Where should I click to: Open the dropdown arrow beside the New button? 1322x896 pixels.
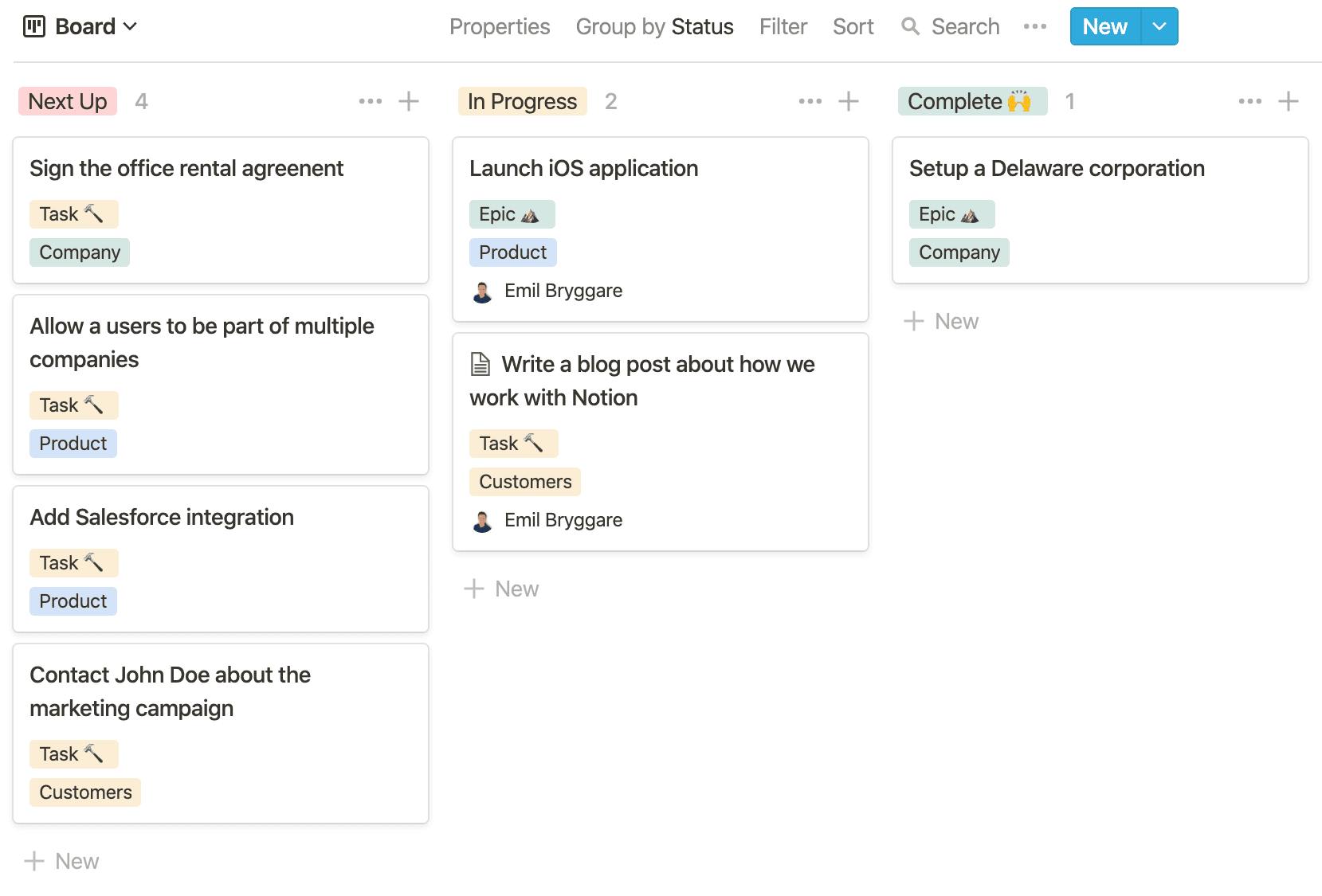point(1159,26)
